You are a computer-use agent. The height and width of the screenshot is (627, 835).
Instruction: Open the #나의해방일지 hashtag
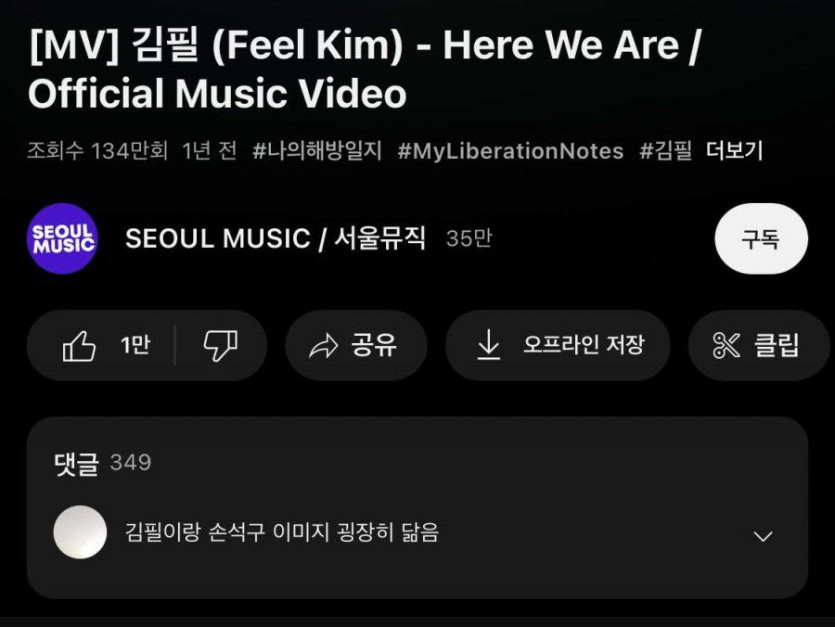(x=317, y=151)
